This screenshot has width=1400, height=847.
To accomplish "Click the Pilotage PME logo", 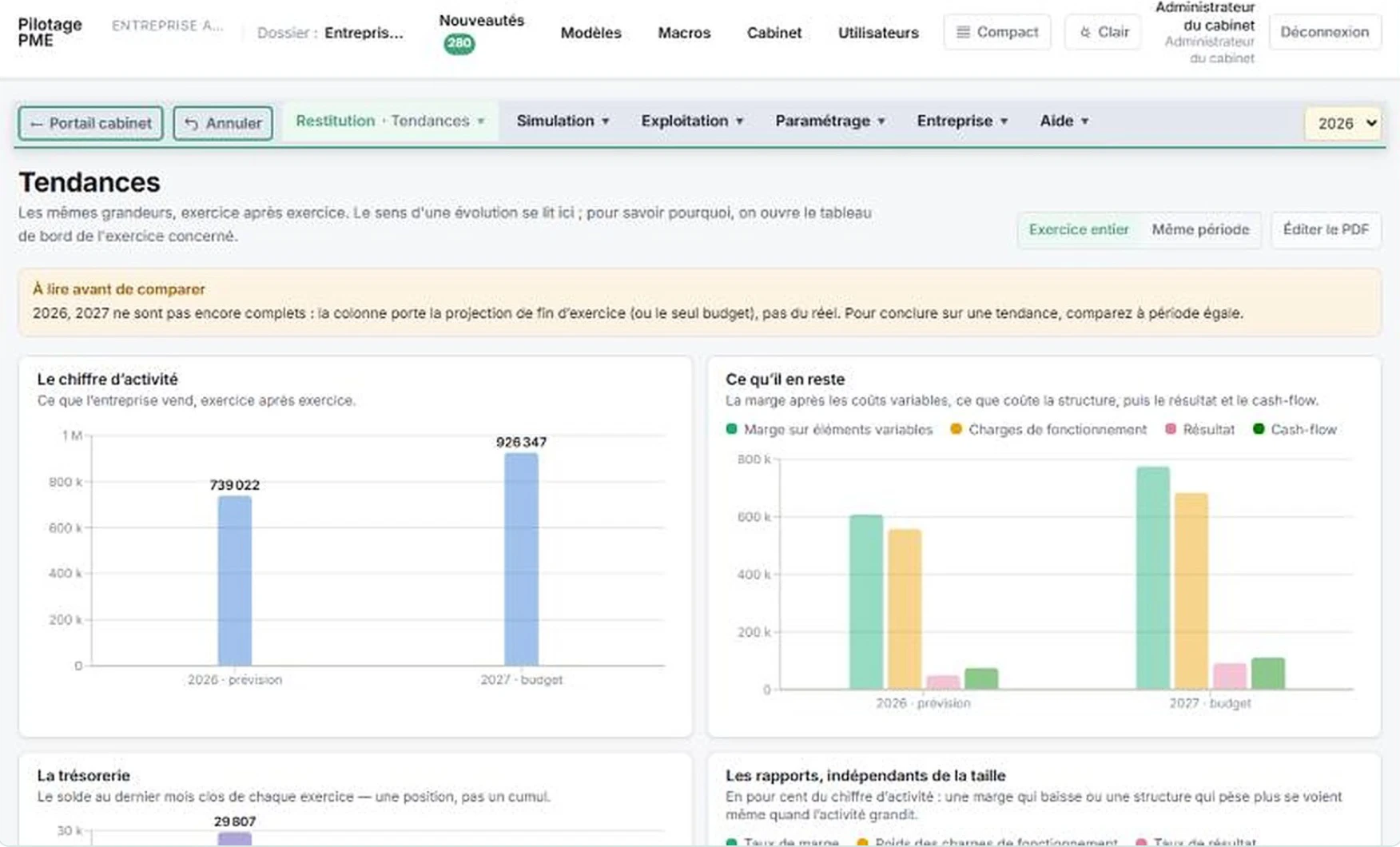I will 50,32.
